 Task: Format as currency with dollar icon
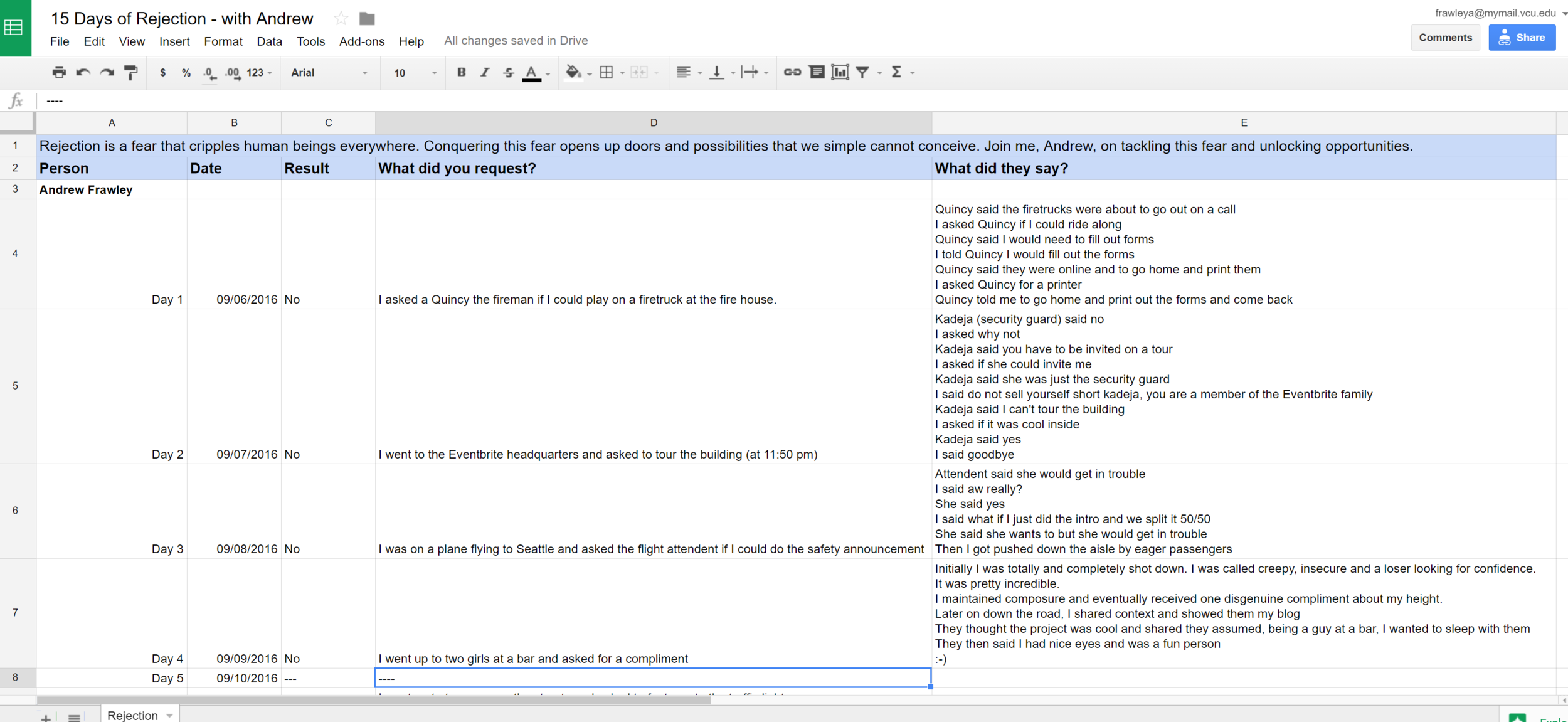163,73
